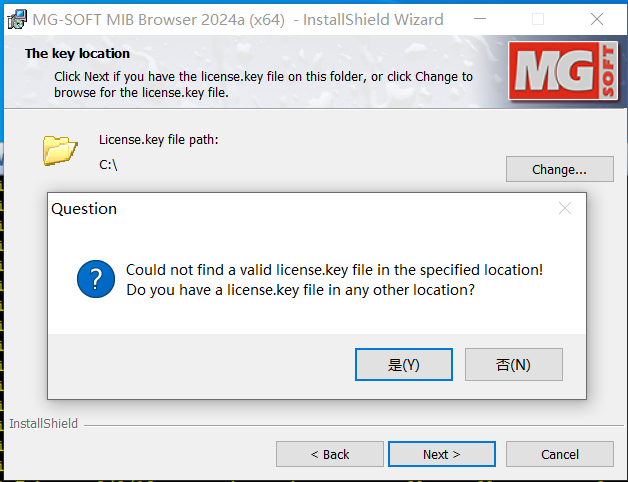Click the 'Do you have a license.key file' line
The width and height of the screenshot is (628, 482).
point(300,290)
